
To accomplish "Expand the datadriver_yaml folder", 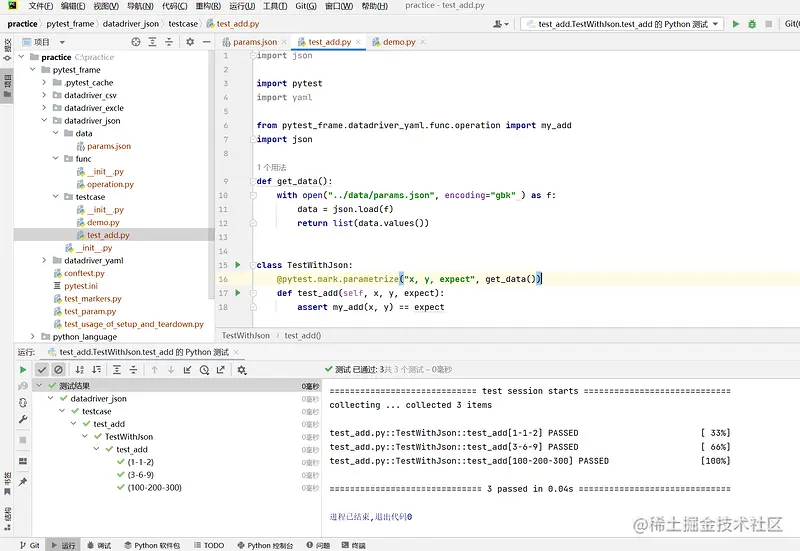I will click(x=44, y=260).
